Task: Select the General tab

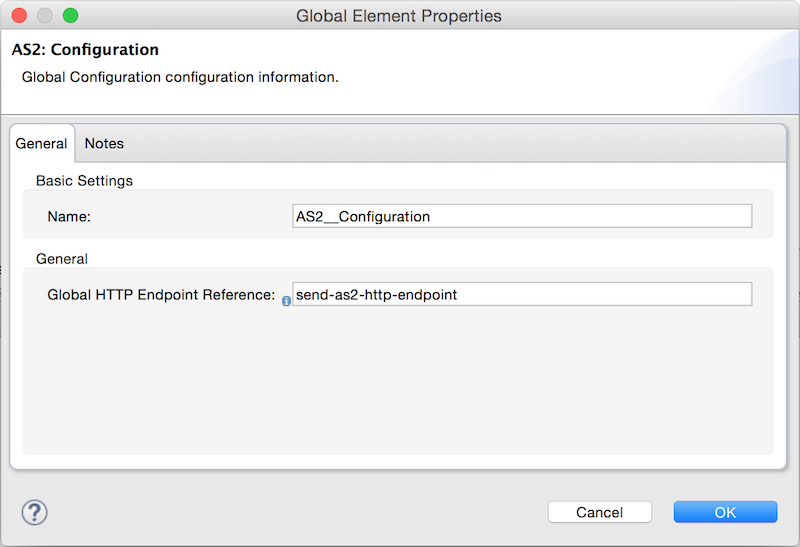Action: coord(41,143)
